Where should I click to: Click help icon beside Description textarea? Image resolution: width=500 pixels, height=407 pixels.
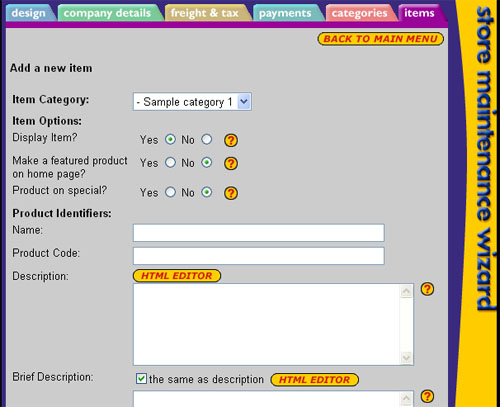(x=427, y=289)
